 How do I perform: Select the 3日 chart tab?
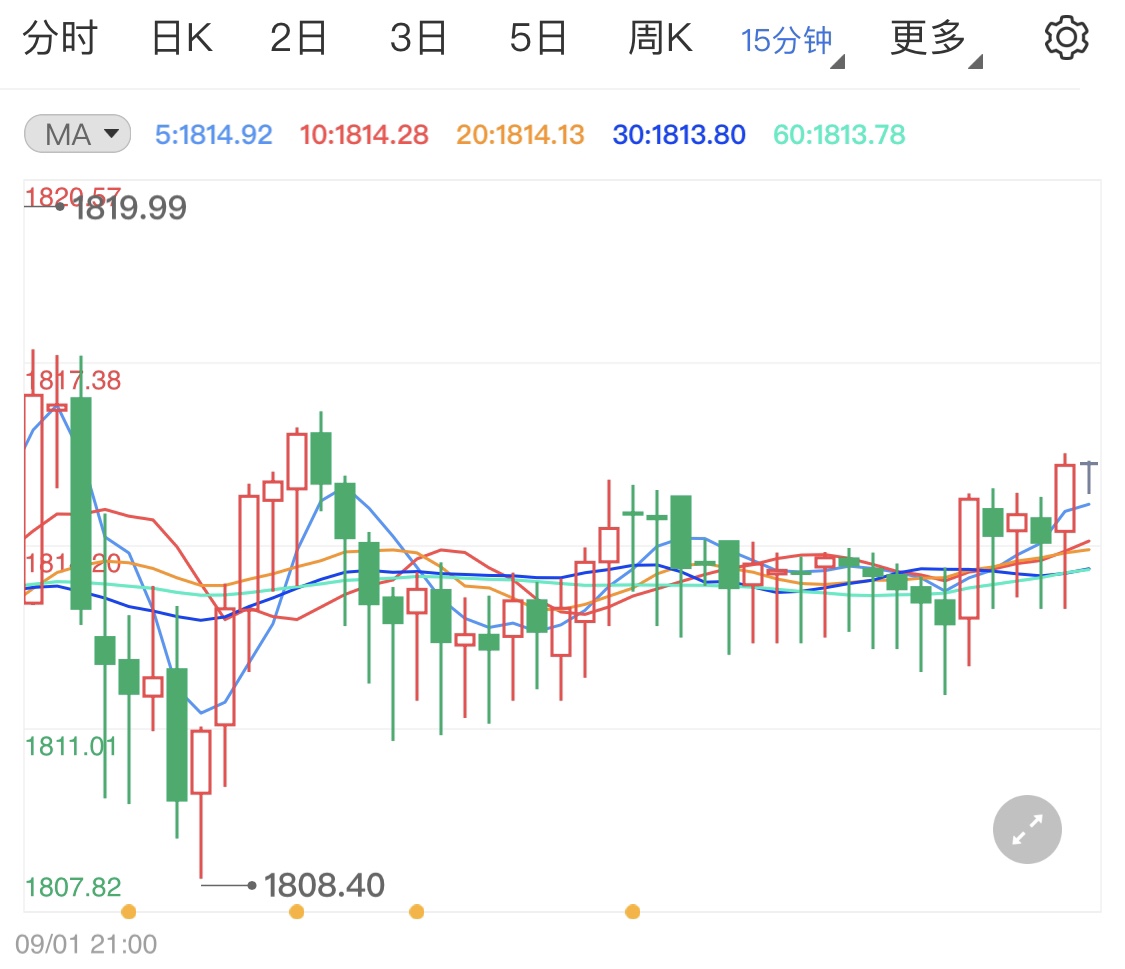click(x=418, y=38)
